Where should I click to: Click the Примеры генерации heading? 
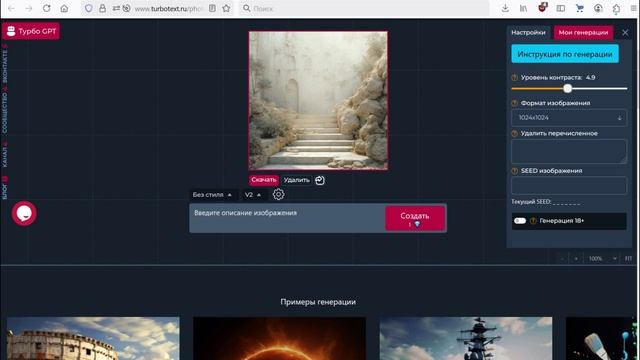click(318, 302)
